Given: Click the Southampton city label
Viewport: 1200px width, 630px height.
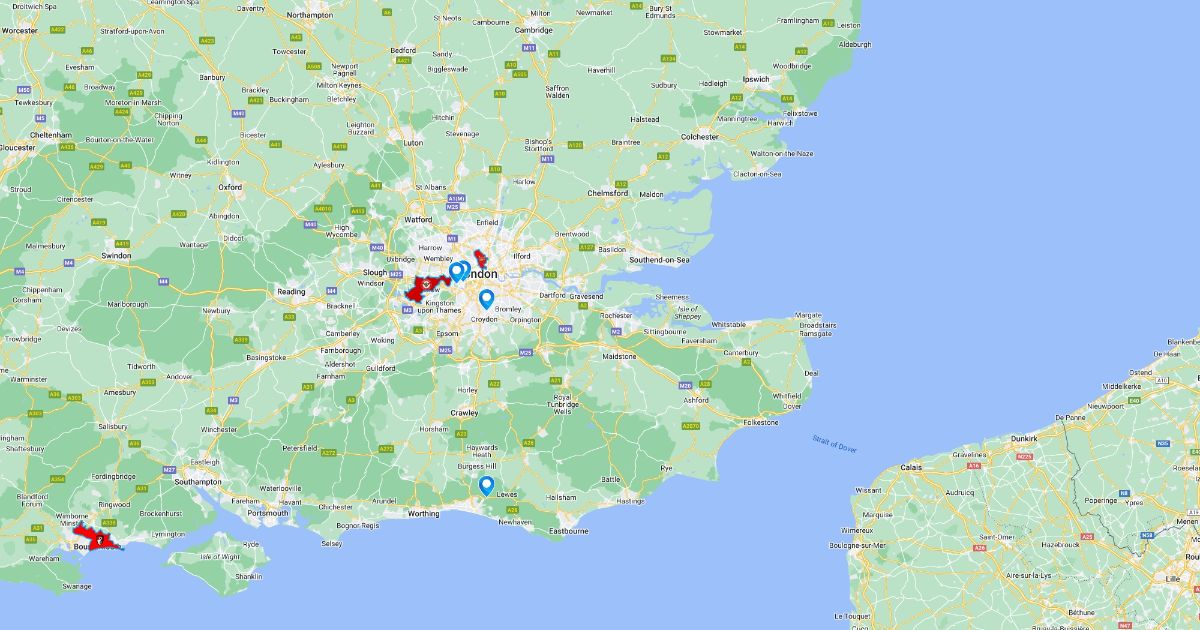Looking at the screenshot, I should [196, 482].
